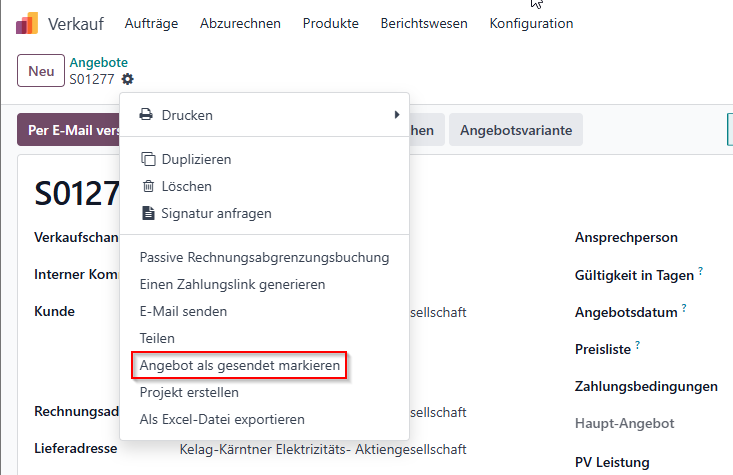Select Einen Zahlungslink generieren
The height and width of the screenshot is (475, 733).
232,284
